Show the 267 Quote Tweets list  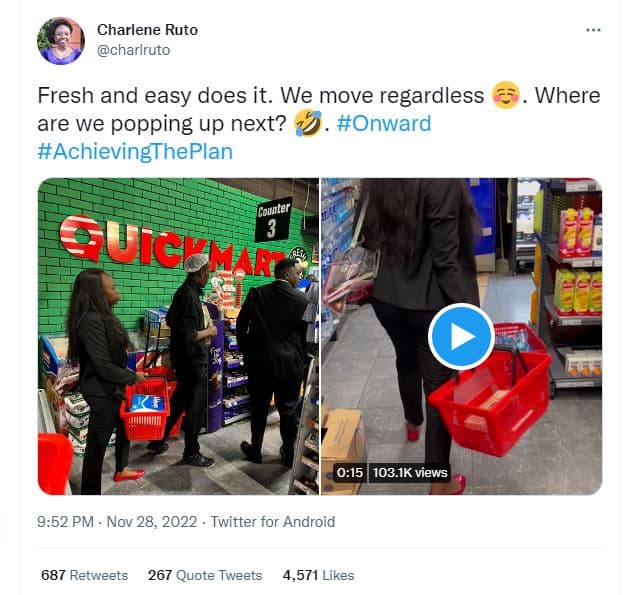[x=205, y=575]
